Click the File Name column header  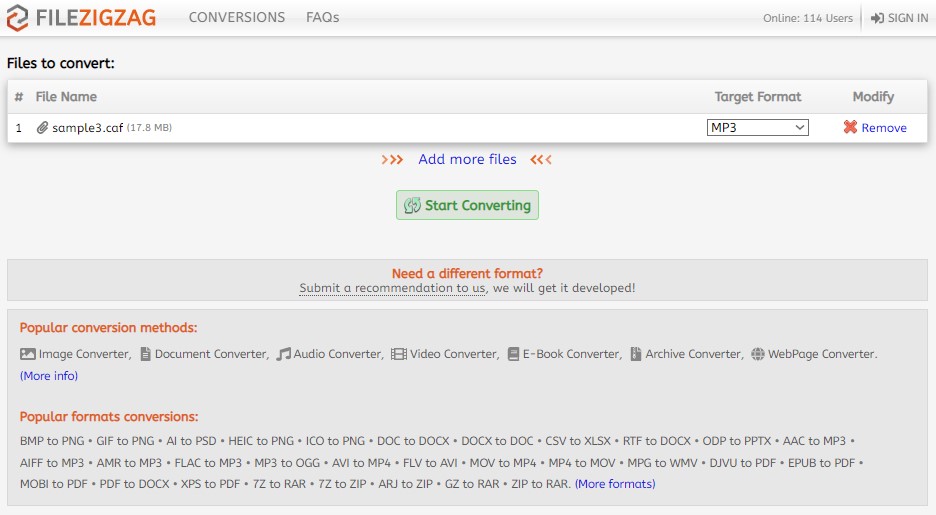coord(66,97)
